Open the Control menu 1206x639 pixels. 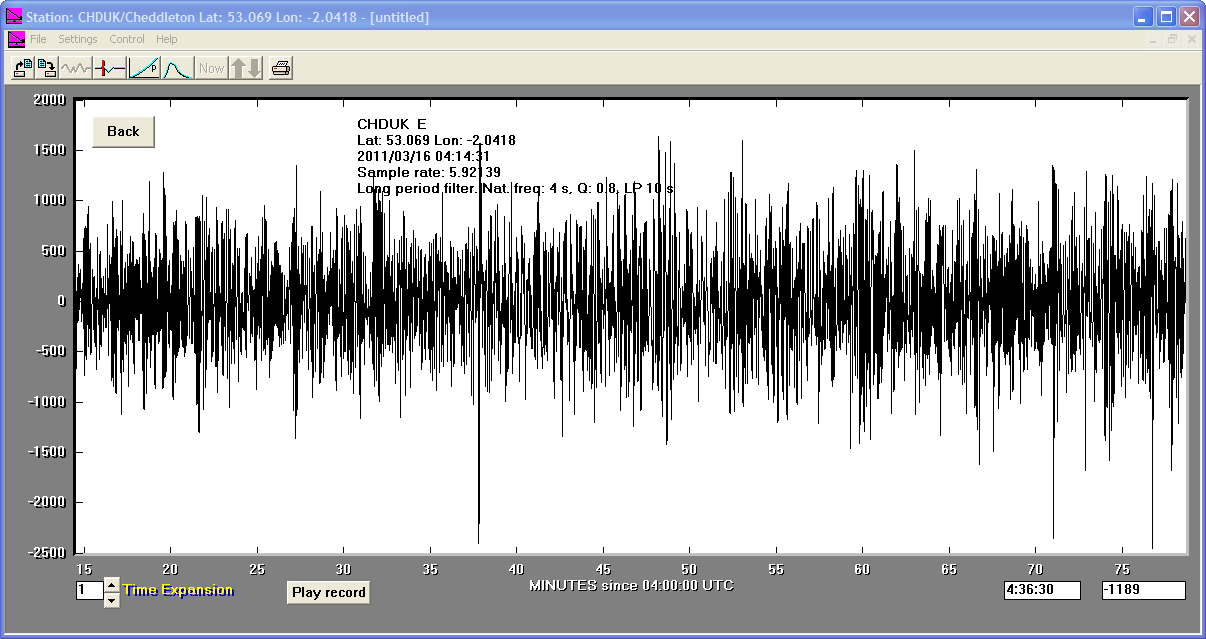point(127,39)
